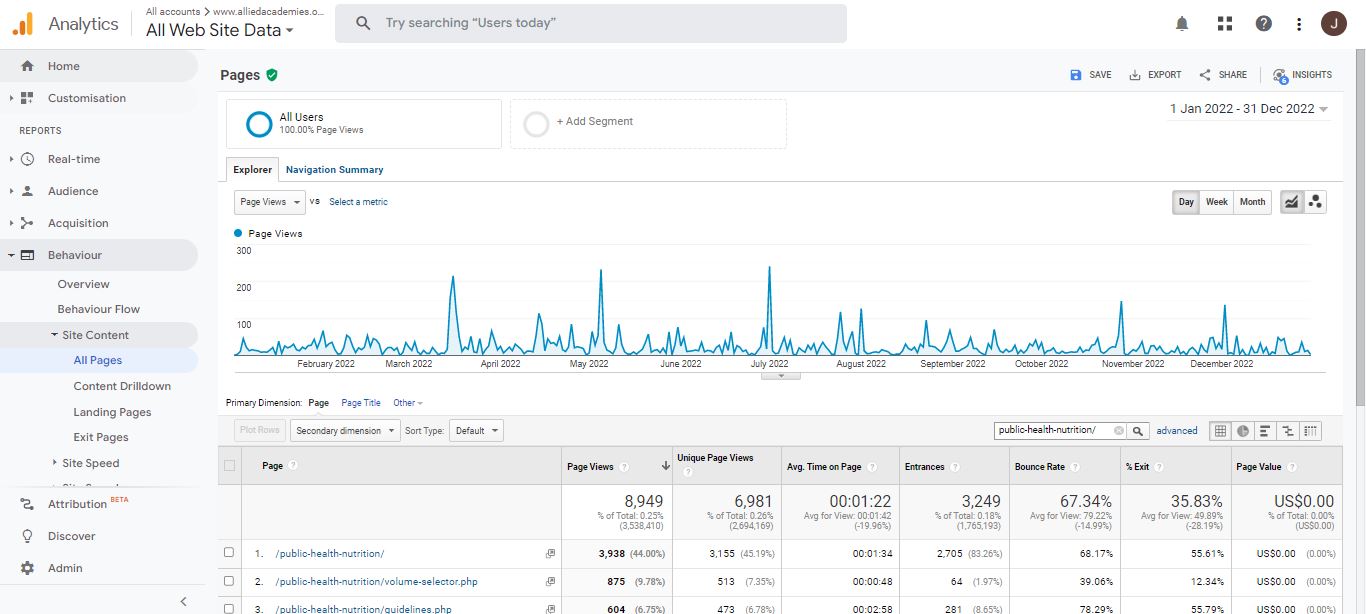Select the pie chart percentage view icon
1366x614 pixels.
click(1243, 431)
